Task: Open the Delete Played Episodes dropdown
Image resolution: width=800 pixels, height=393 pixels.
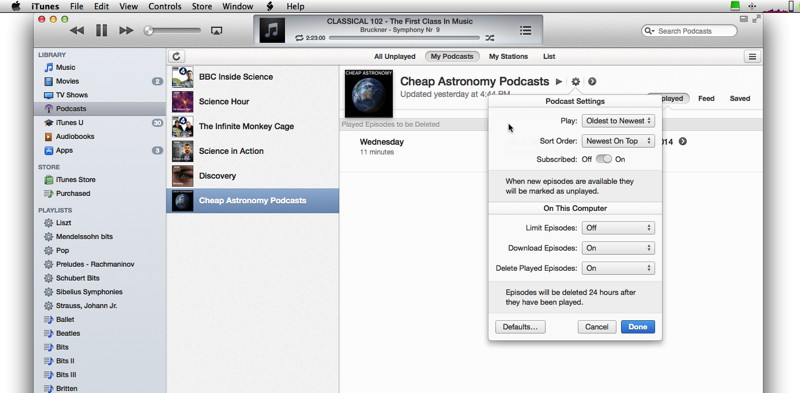Action: click(618, 268)
